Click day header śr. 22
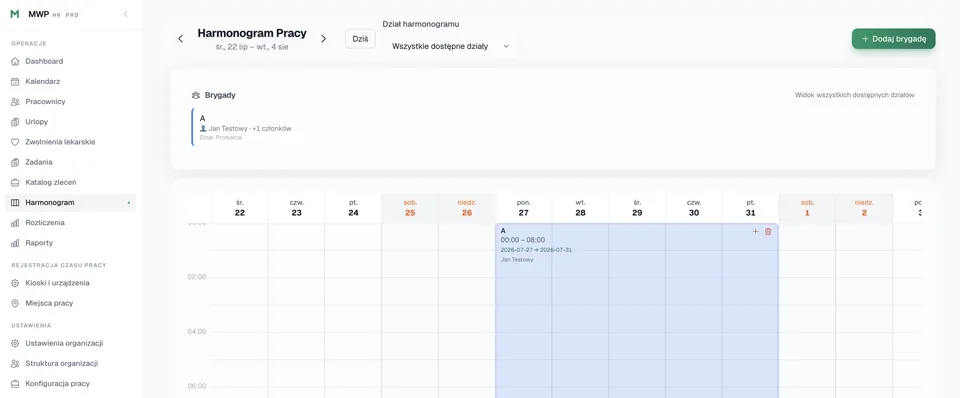960x398 pixels. (x=239, y=208)
